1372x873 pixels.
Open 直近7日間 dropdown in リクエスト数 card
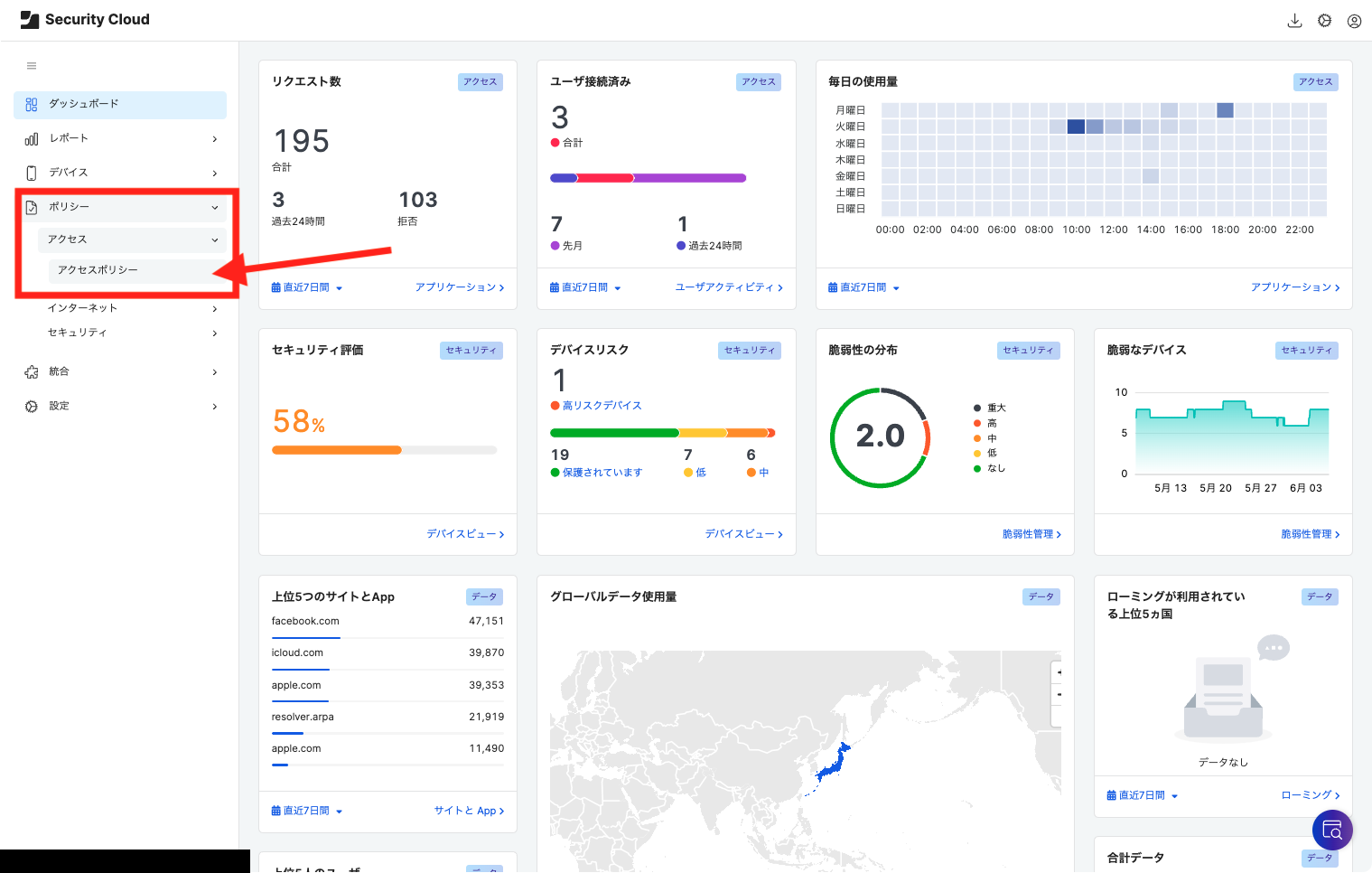tap(307, 287)
